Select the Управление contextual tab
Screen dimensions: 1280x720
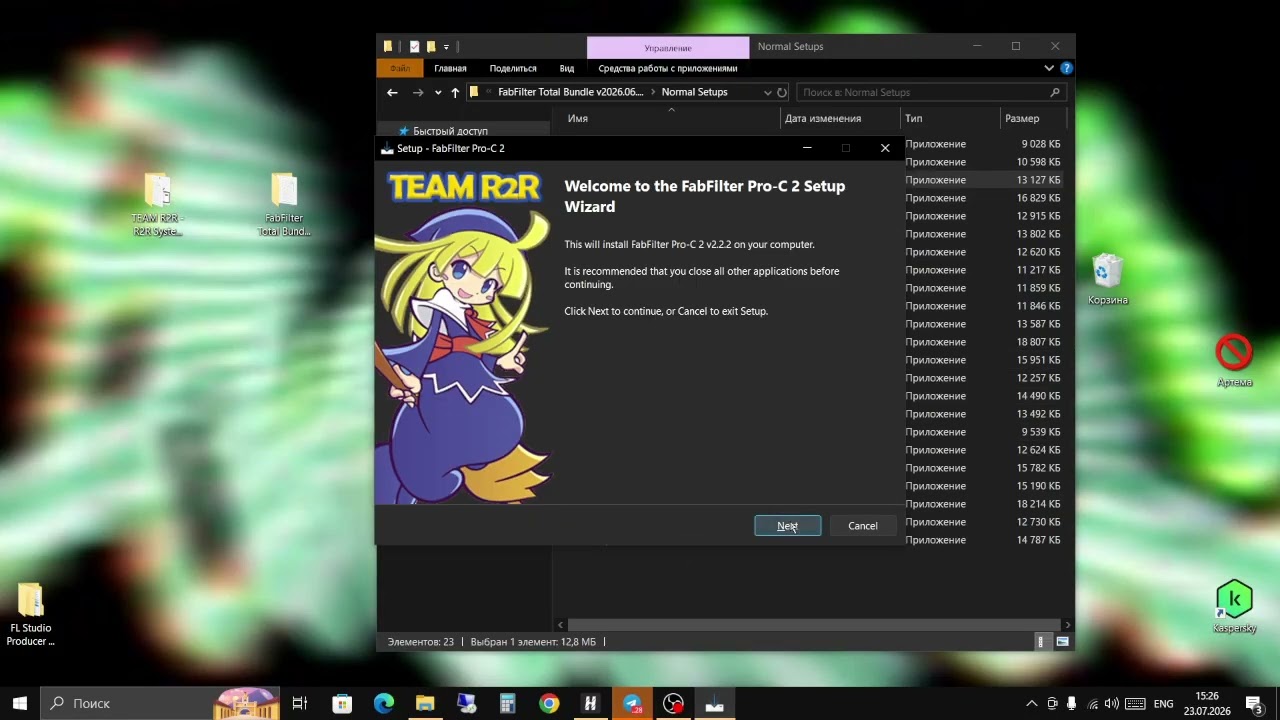(x=668, y=47)
